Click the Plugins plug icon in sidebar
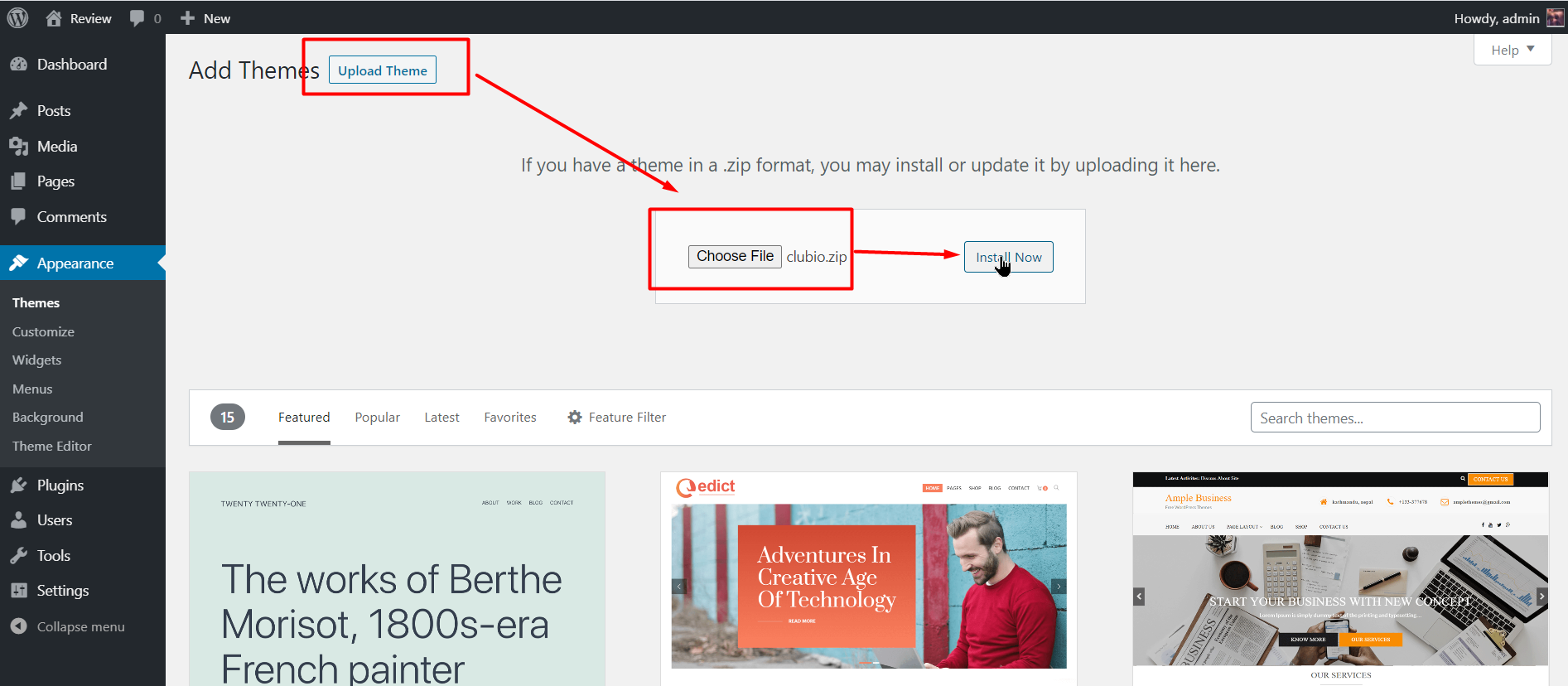 (x=19, y=486)
